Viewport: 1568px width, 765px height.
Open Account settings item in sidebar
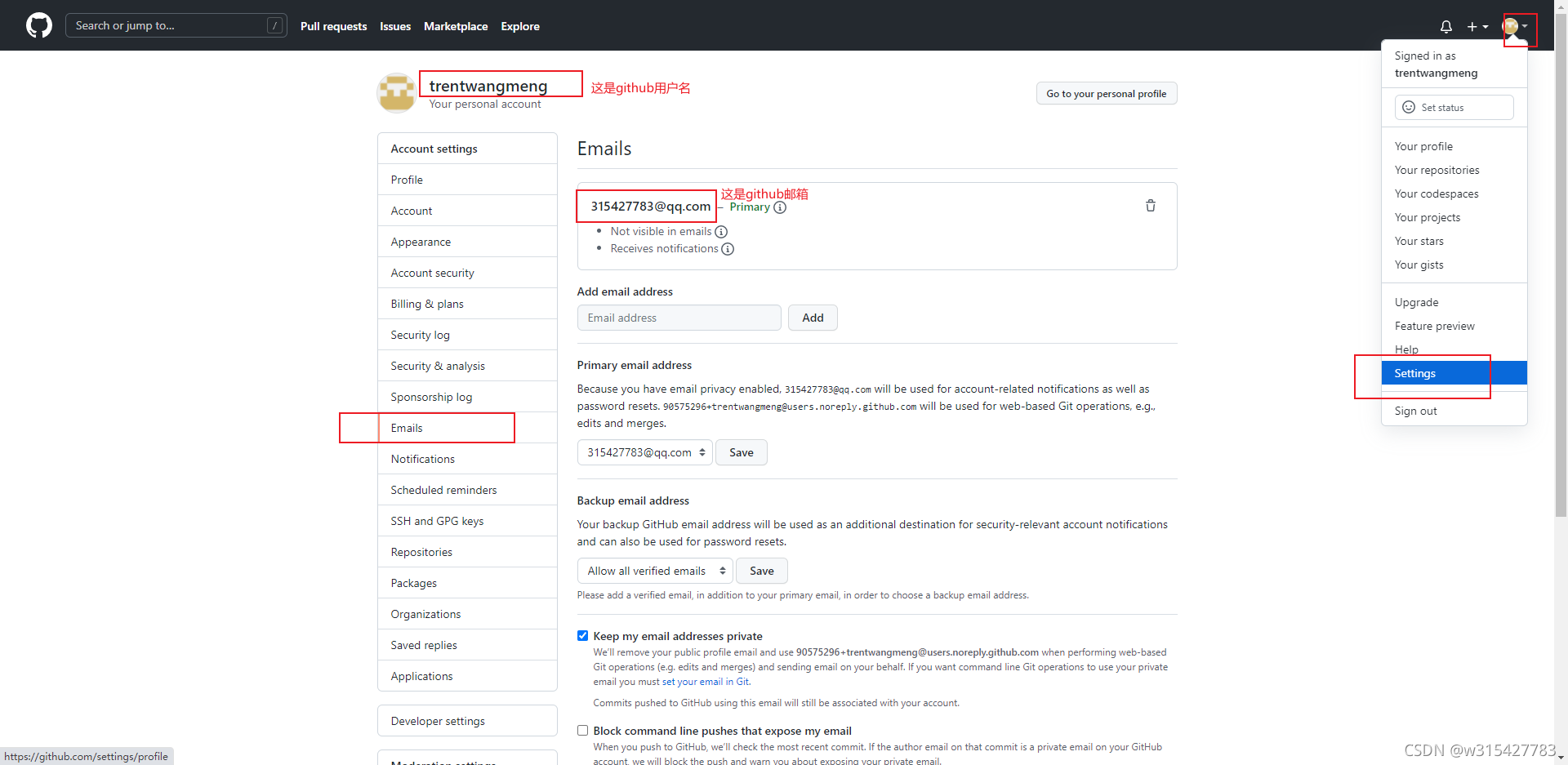[x=467, y=211]
